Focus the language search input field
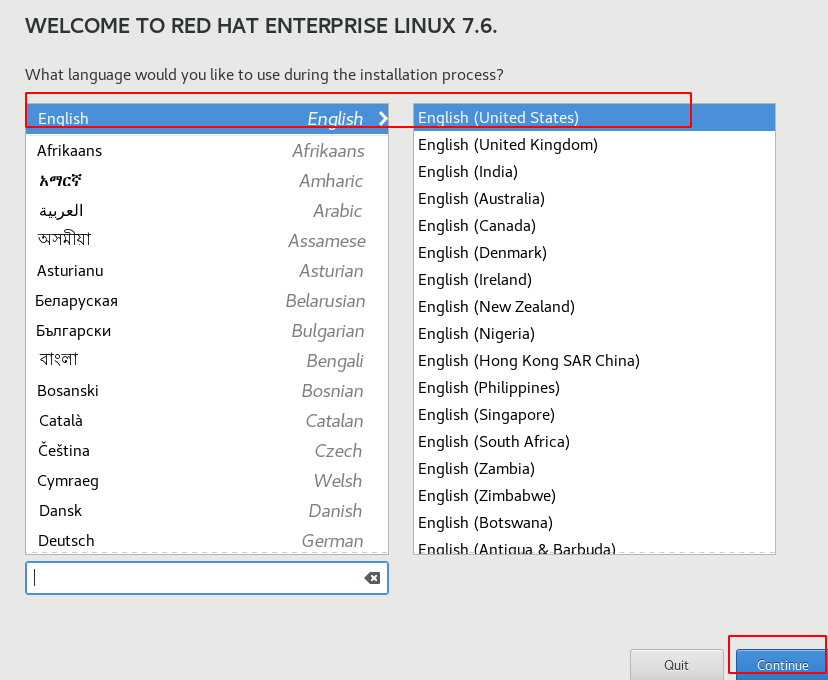 pos(207,578)
